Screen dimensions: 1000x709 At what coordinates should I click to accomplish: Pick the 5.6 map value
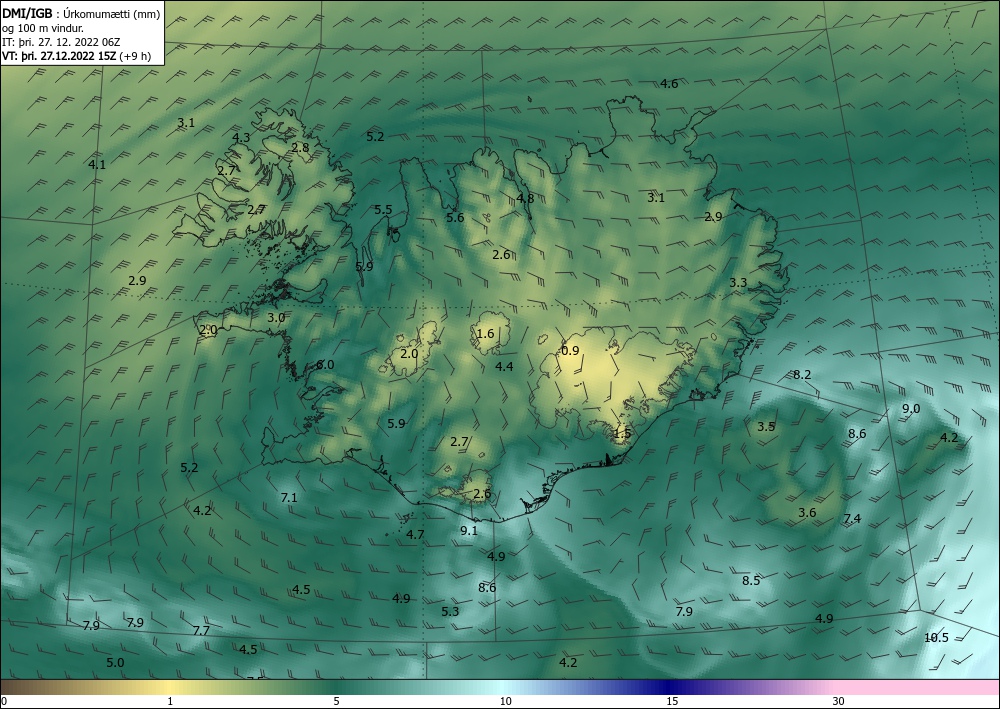(x=455, y=218)
